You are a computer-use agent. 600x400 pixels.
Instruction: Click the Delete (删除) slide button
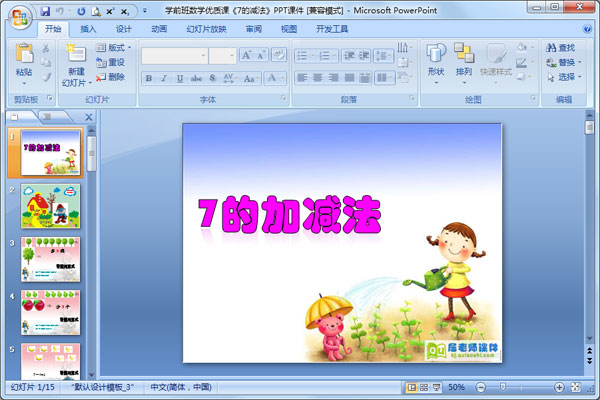111,77
